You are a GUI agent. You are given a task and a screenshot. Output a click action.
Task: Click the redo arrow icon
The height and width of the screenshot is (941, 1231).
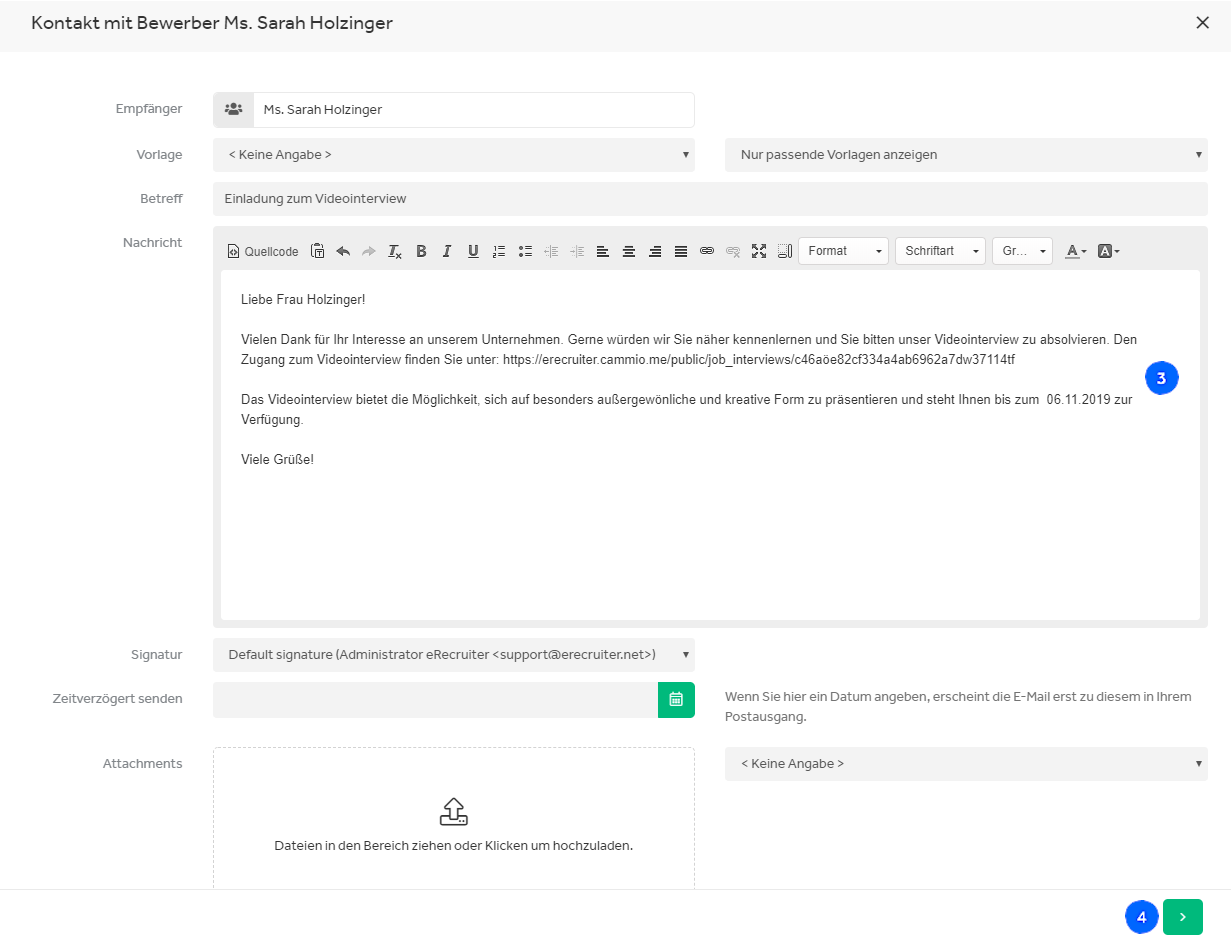tap(369, 251)
